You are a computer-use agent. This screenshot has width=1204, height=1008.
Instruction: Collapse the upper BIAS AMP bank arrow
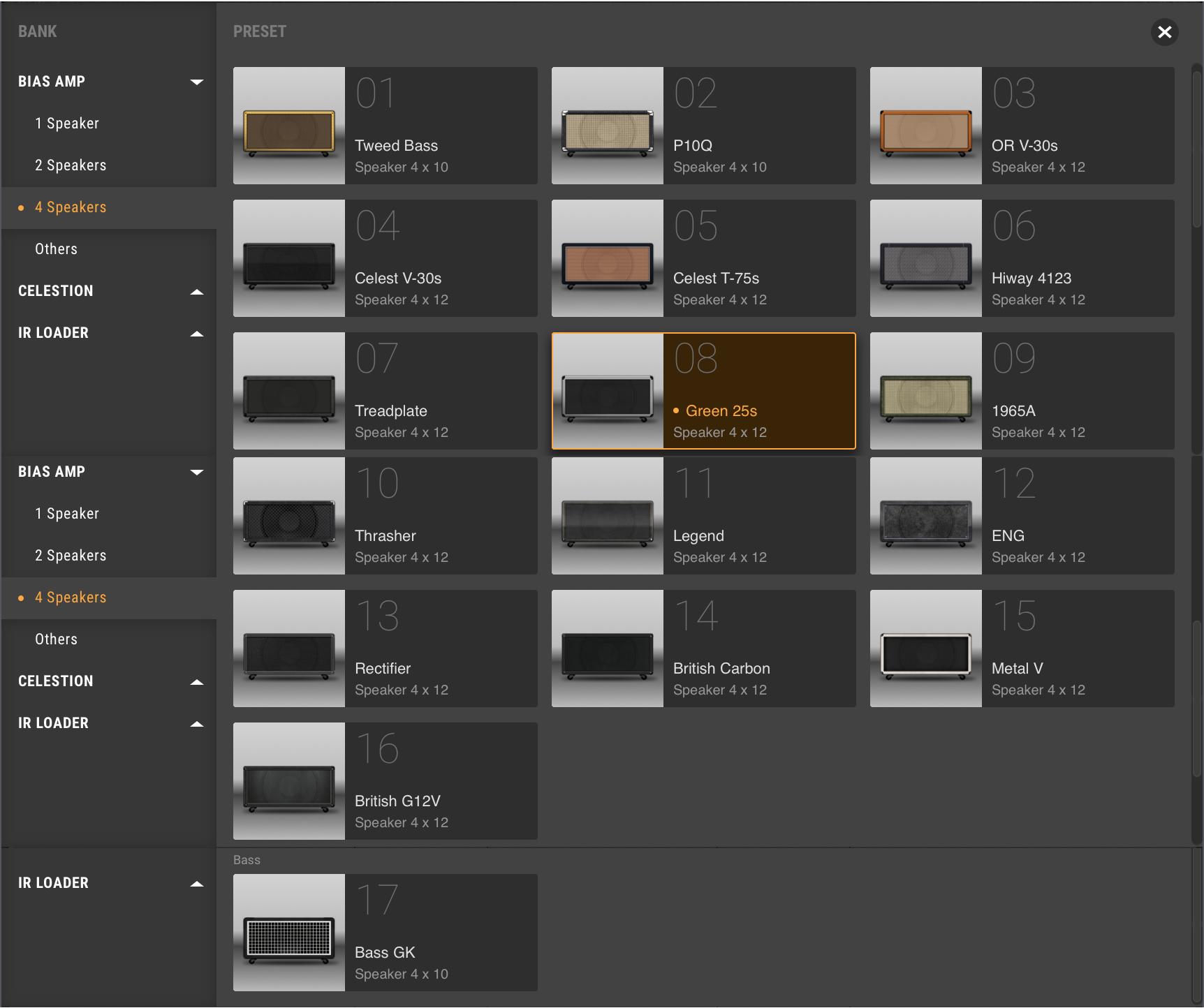197,82
